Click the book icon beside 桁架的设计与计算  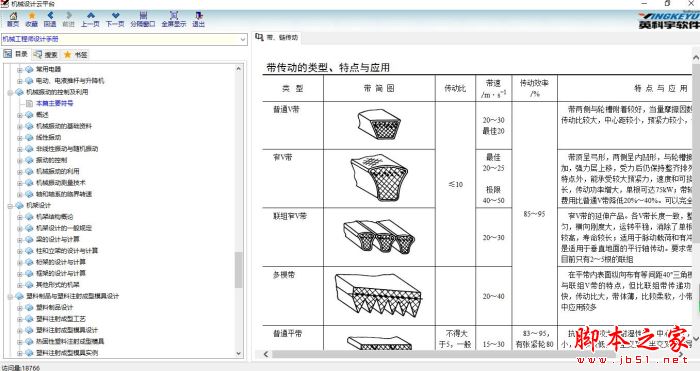coord(29,262)
